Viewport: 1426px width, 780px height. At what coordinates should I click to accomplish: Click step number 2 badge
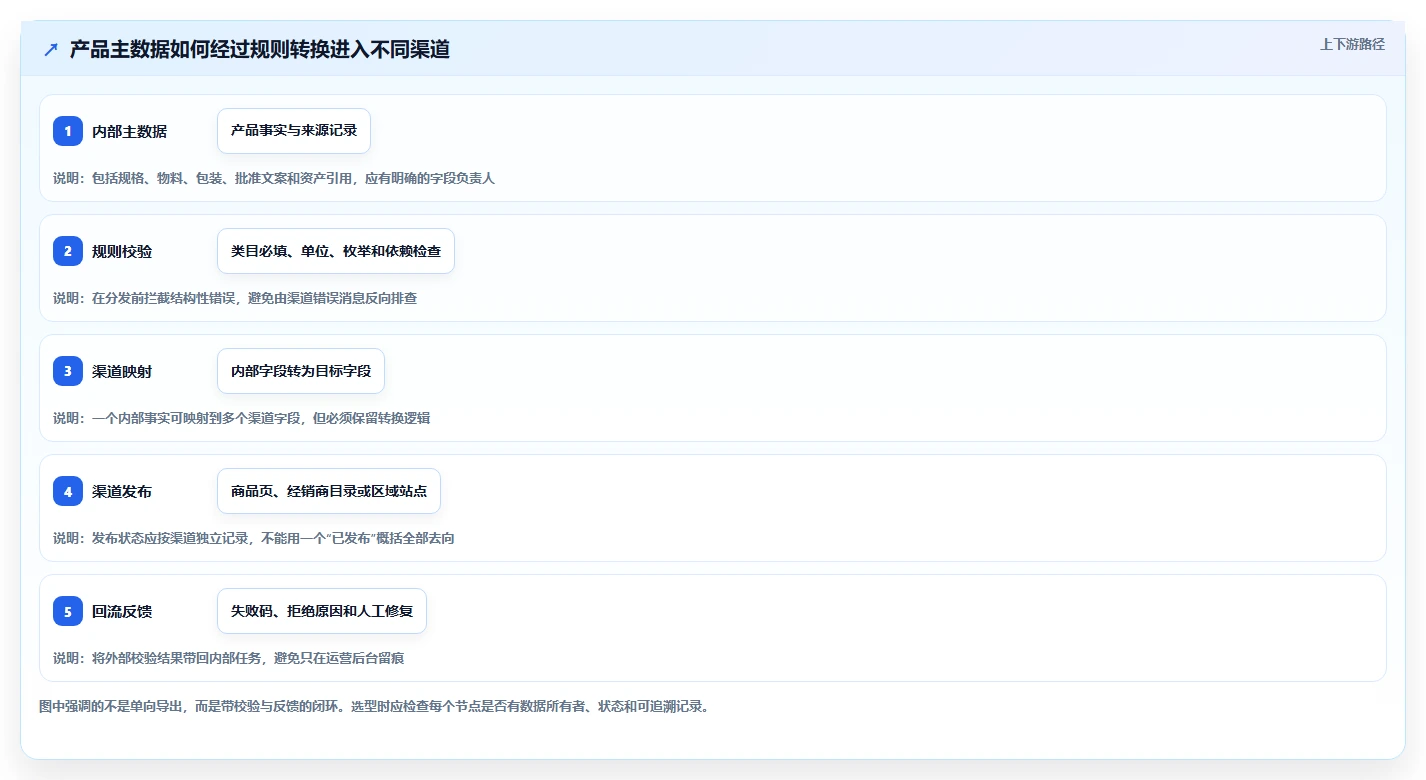click(68, 251)
